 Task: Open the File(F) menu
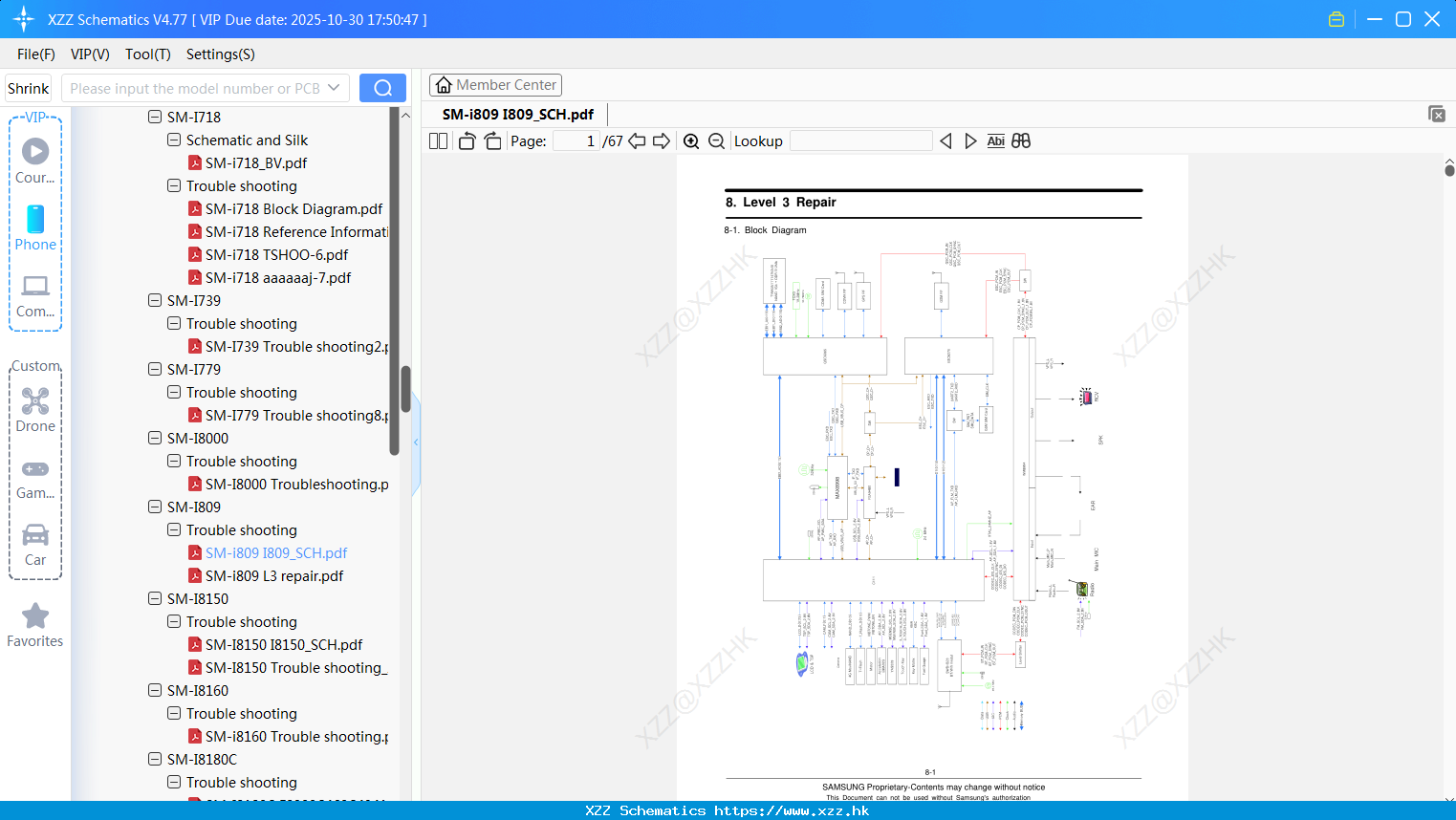[x=36, y=54]
